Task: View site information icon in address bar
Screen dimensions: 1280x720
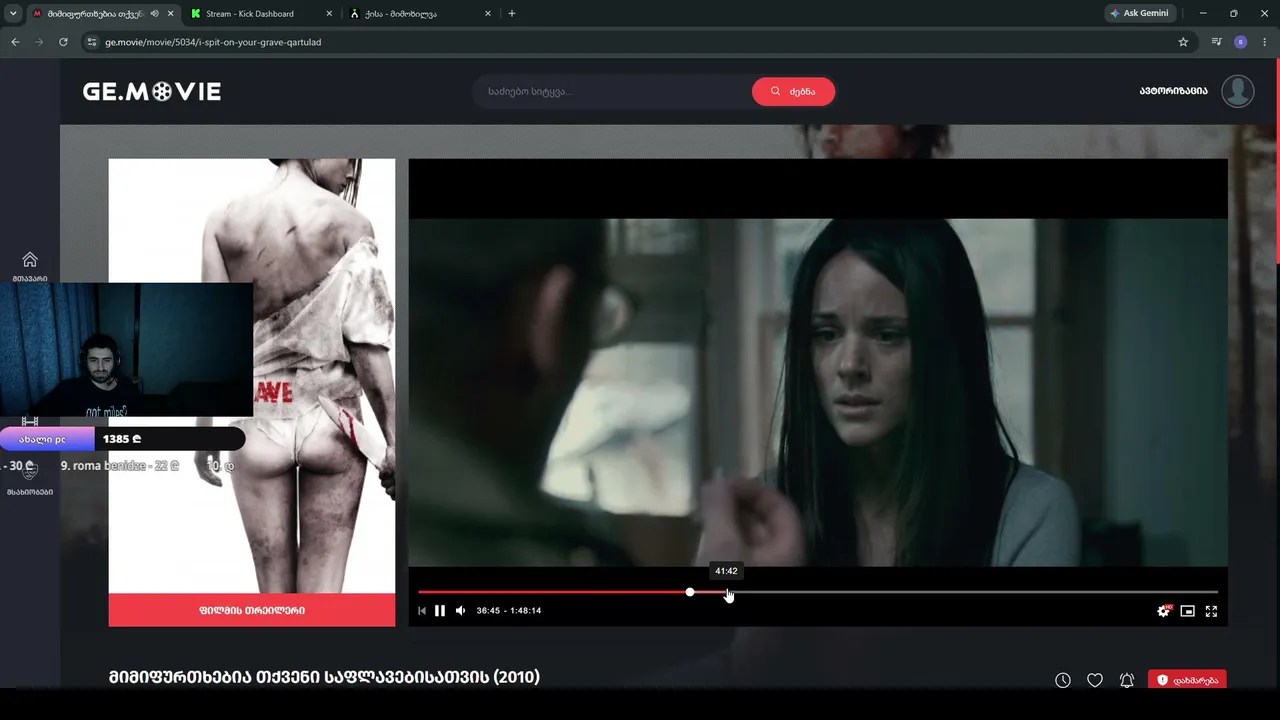Action: (92, 42)
